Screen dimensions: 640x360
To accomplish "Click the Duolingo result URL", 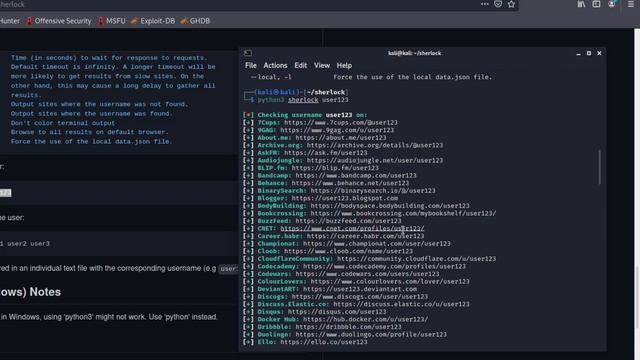I will tap(371, 334).
